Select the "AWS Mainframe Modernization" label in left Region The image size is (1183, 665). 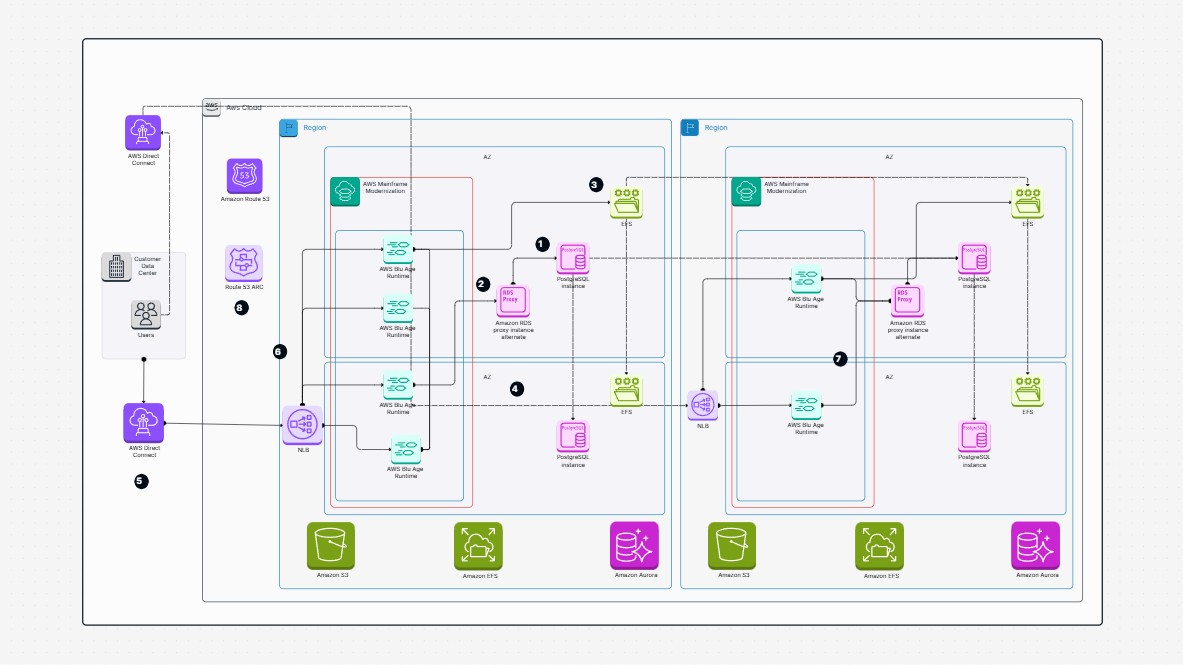pyautogui.click(x=385, y=187)
